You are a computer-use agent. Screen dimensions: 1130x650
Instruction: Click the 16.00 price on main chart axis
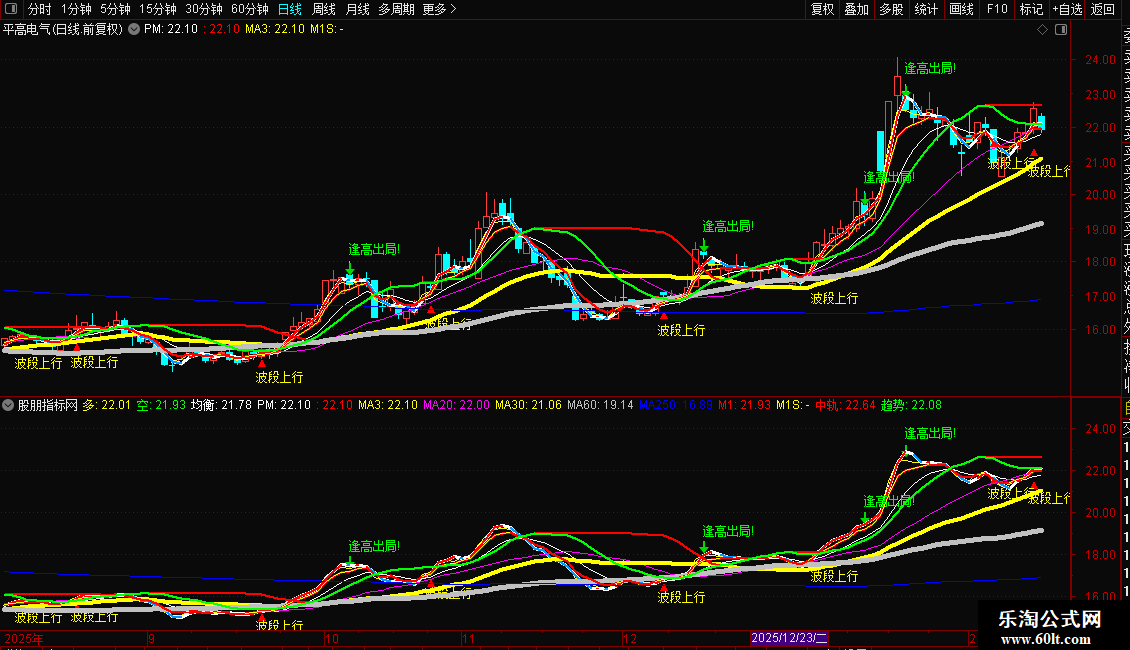(1100, 330)
